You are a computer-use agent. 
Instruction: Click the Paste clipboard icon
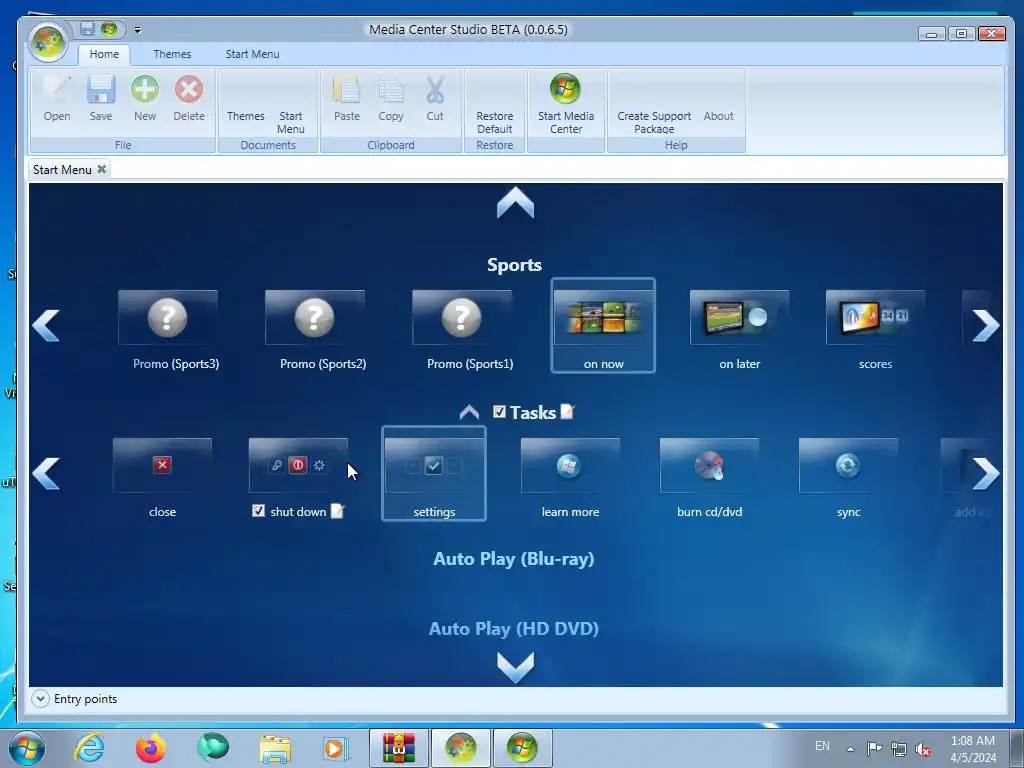(347, 89)
